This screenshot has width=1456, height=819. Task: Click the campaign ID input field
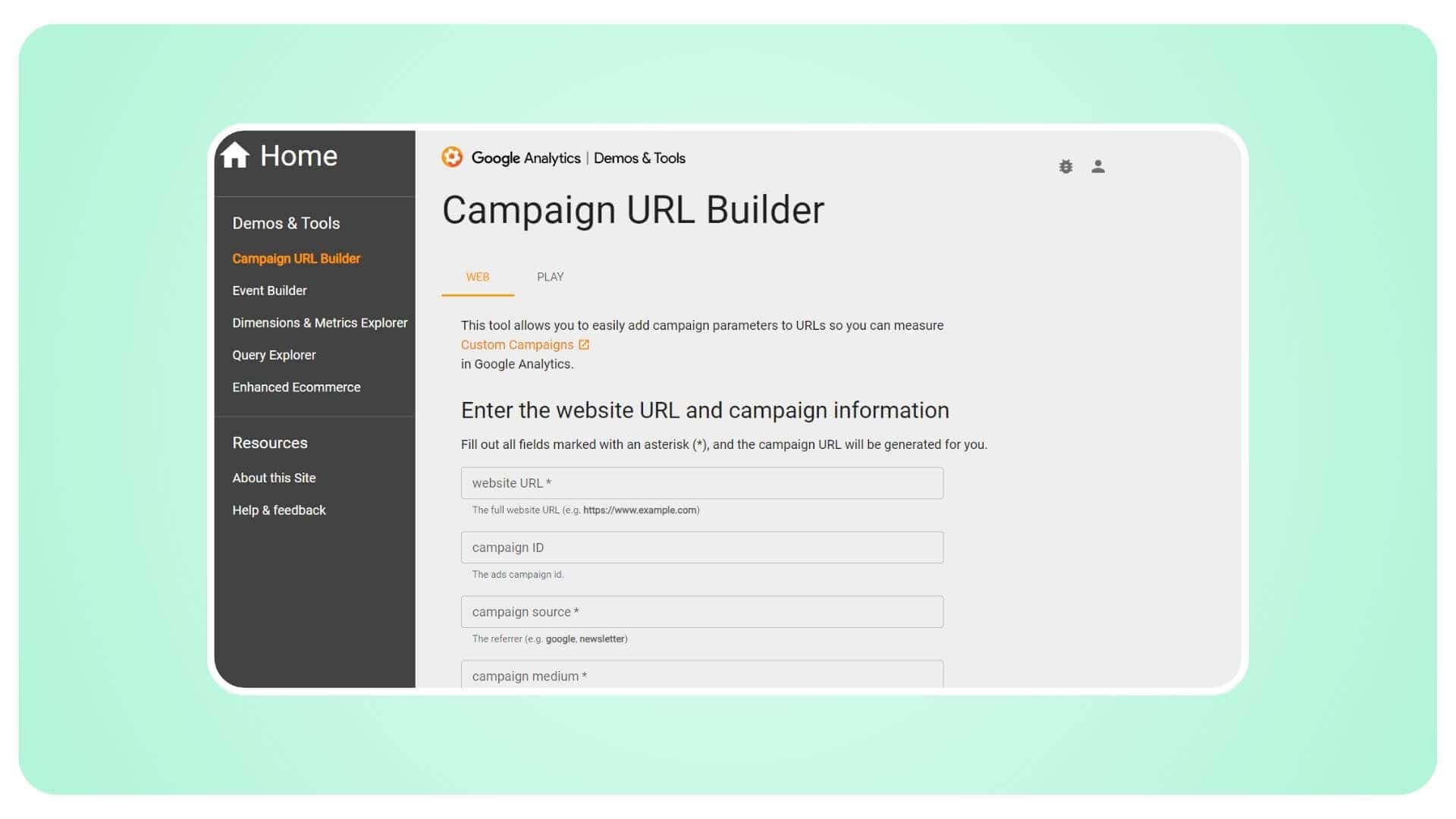pos(701,547)
